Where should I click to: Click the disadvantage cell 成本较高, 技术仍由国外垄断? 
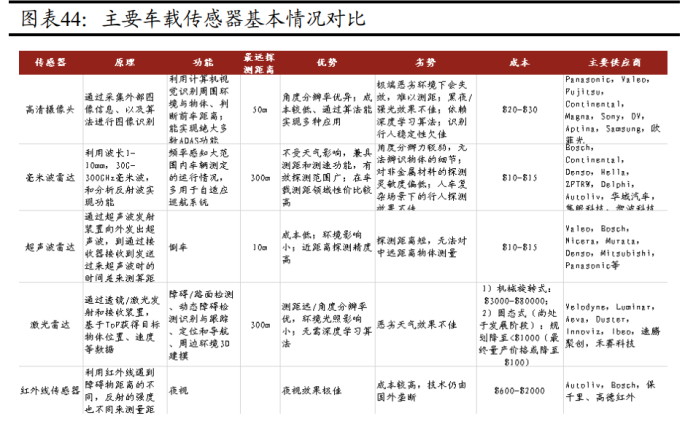point(421,391)
